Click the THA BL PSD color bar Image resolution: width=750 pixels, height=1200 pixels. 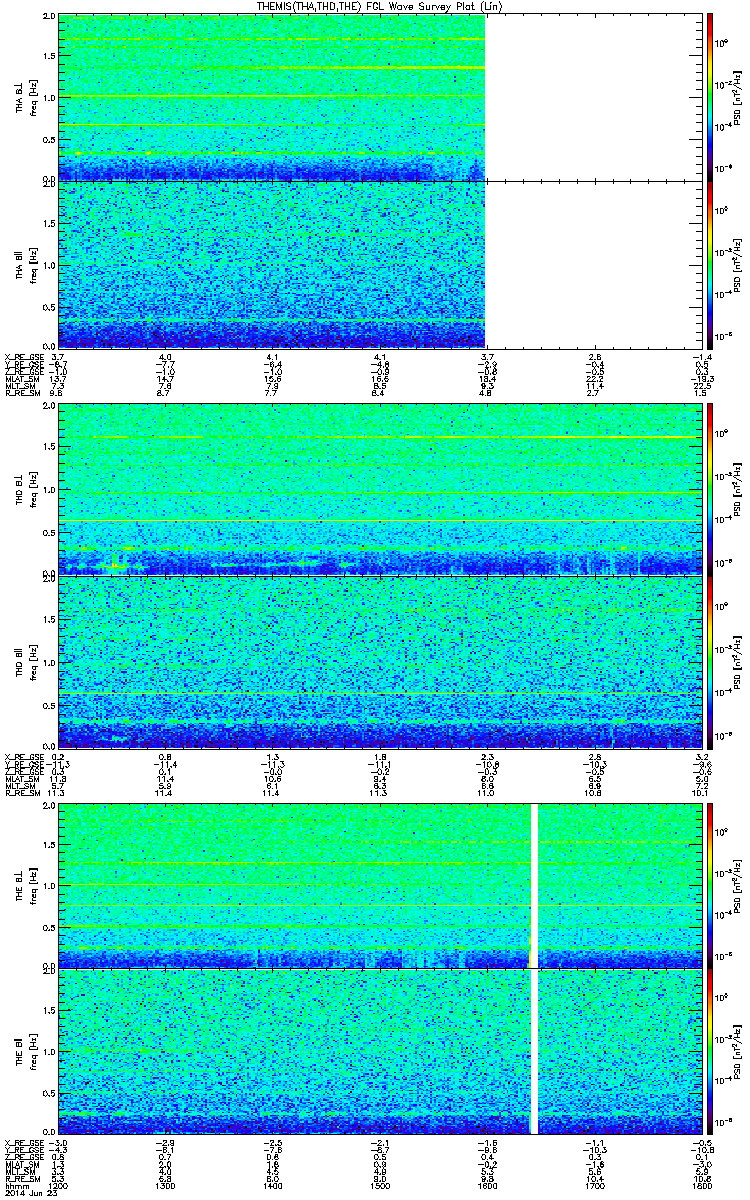710,98
